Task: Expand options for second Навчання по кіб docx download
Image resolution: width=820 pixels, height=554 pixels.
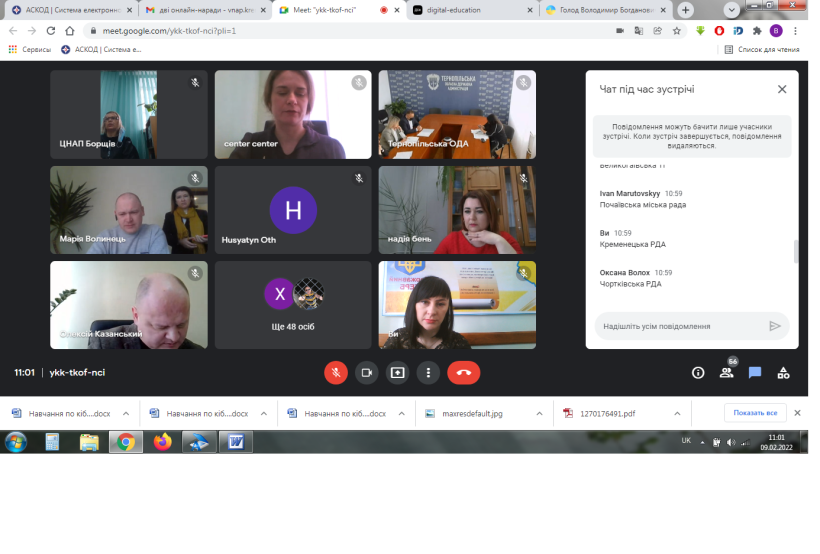Action: pos(264,413)
